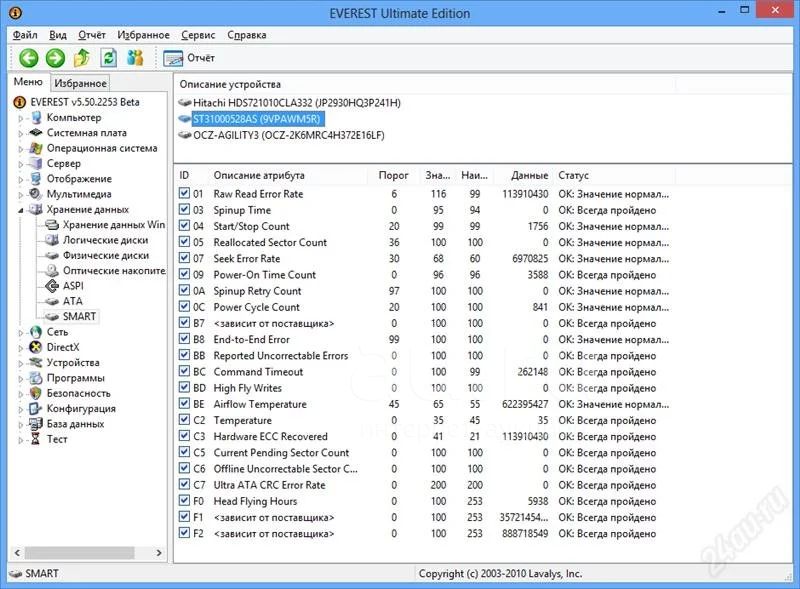This screenshot has height=589, width=800.
Task: Click the Up level arrow toolbar icon
Action: pos(82,58)
